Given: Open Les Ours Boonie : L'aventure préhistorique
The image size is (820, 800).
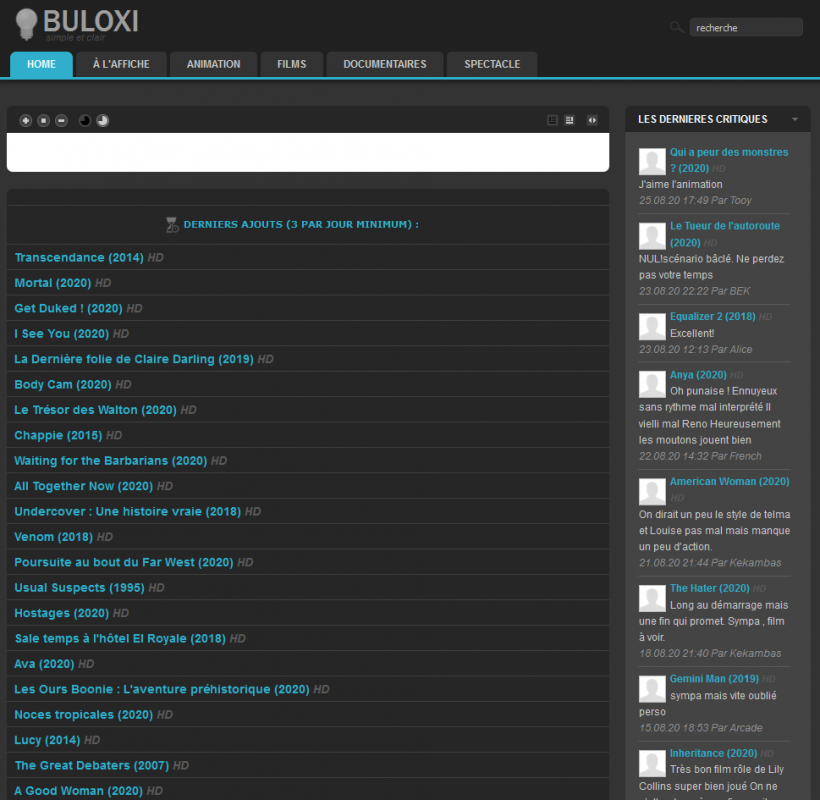Looking at the screenshot, I should [162, 690].
